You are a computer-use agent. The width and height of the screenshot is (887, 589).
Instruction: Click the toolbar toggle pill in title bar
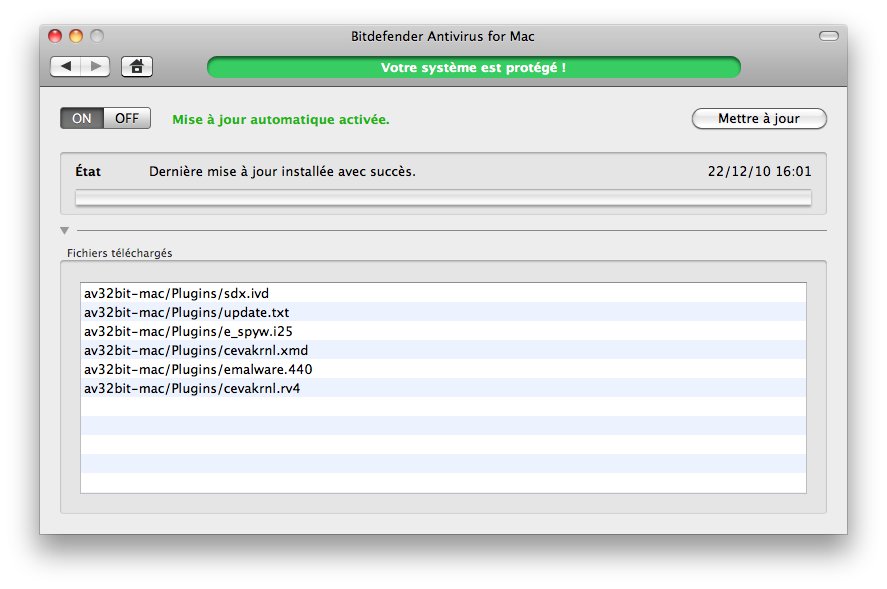[829, 36]
